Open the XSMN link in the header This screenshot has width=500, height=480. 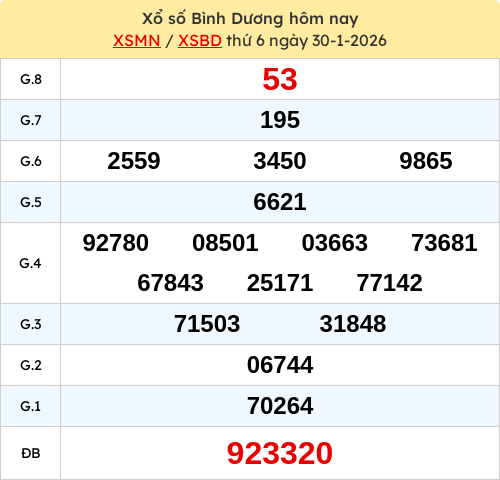tap(137, 41)
